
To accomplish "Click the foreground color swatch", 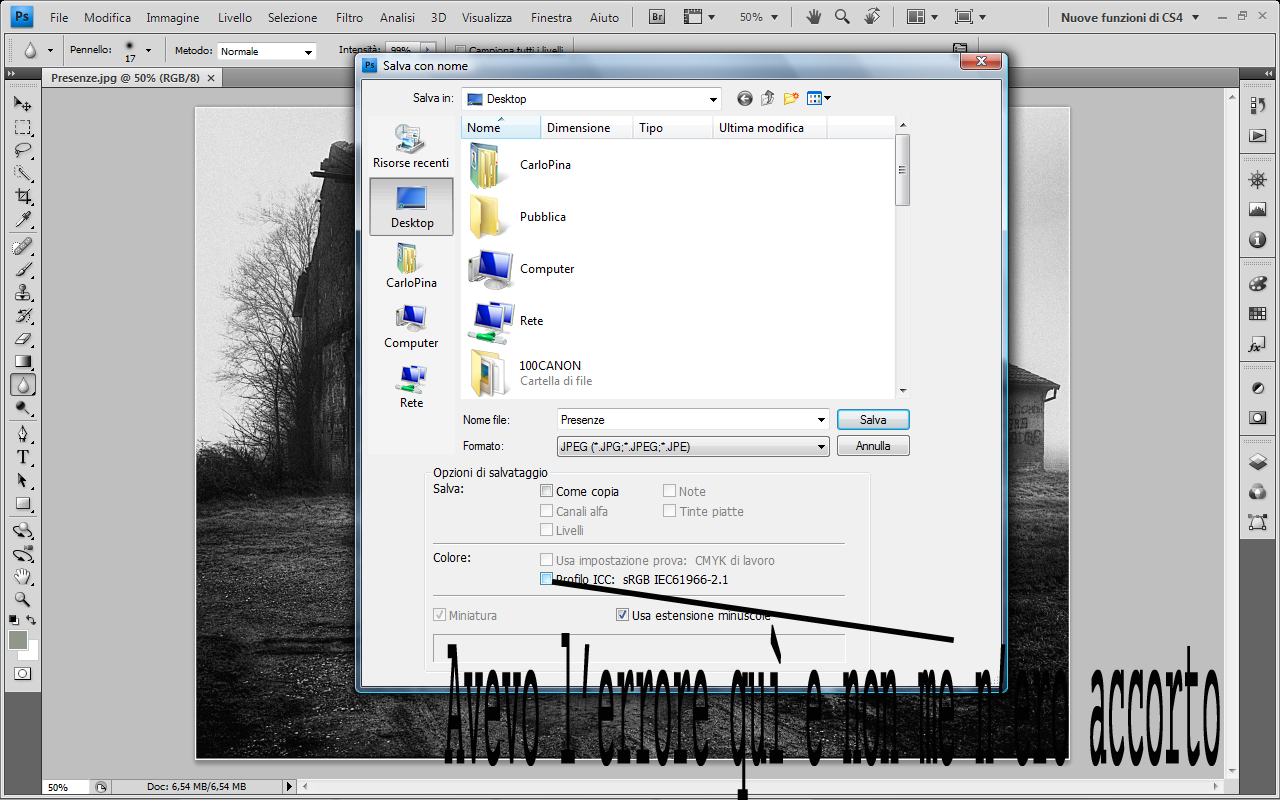I will click(18, 640).
